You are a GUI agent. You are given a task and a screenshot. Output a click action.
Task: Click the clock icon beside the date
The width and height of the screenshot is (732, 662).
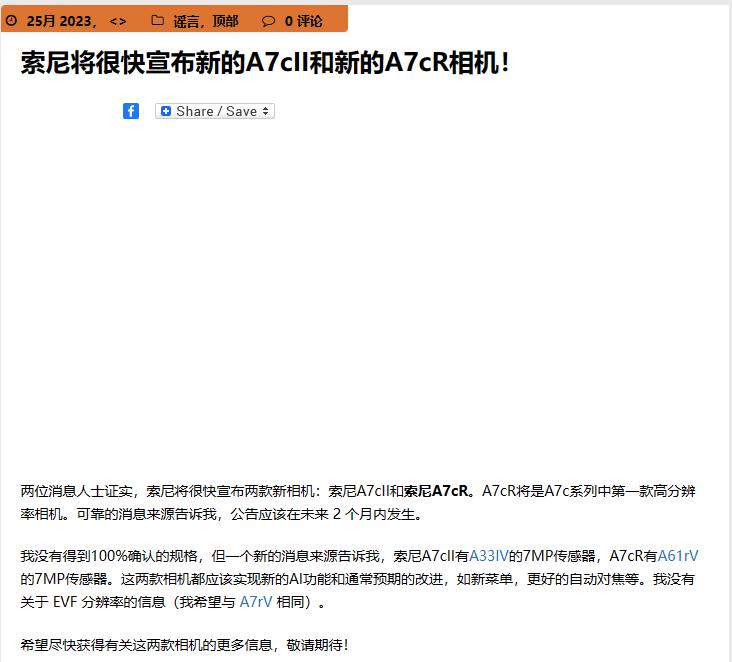click(x=12, y=21)
